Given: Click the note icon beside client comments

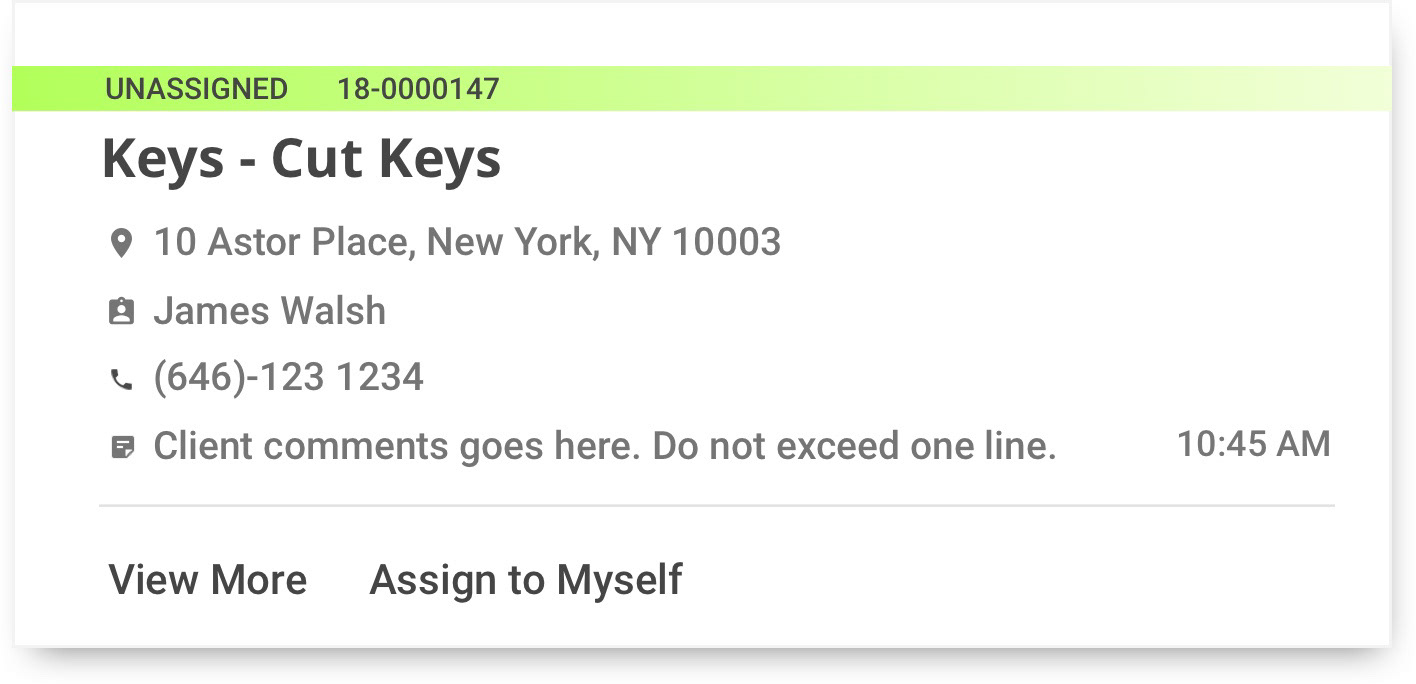Looking at the screenshot, I should (x=121, y=447).
